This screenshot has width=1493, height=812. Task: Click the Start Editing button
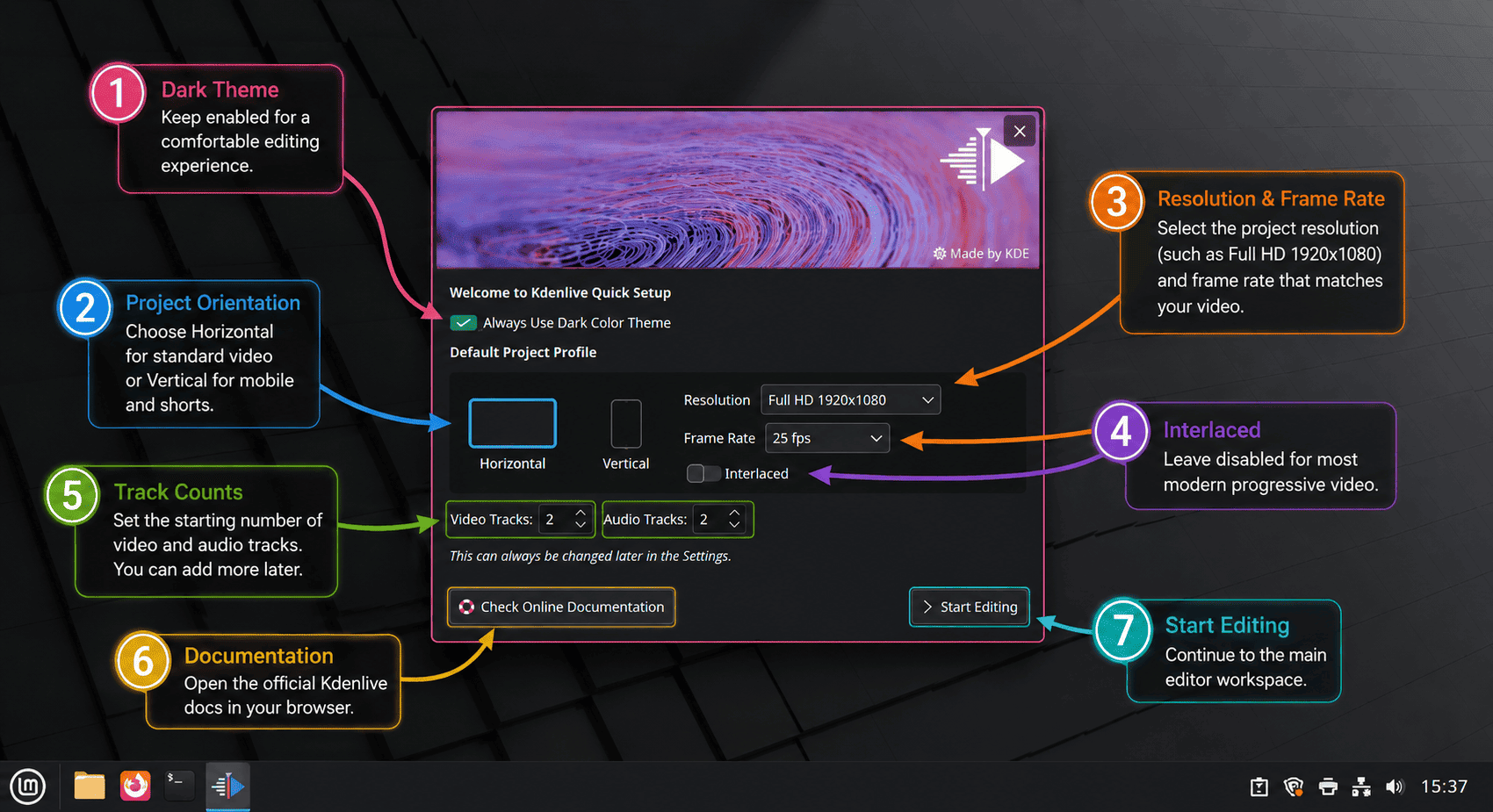coord(969,607)
